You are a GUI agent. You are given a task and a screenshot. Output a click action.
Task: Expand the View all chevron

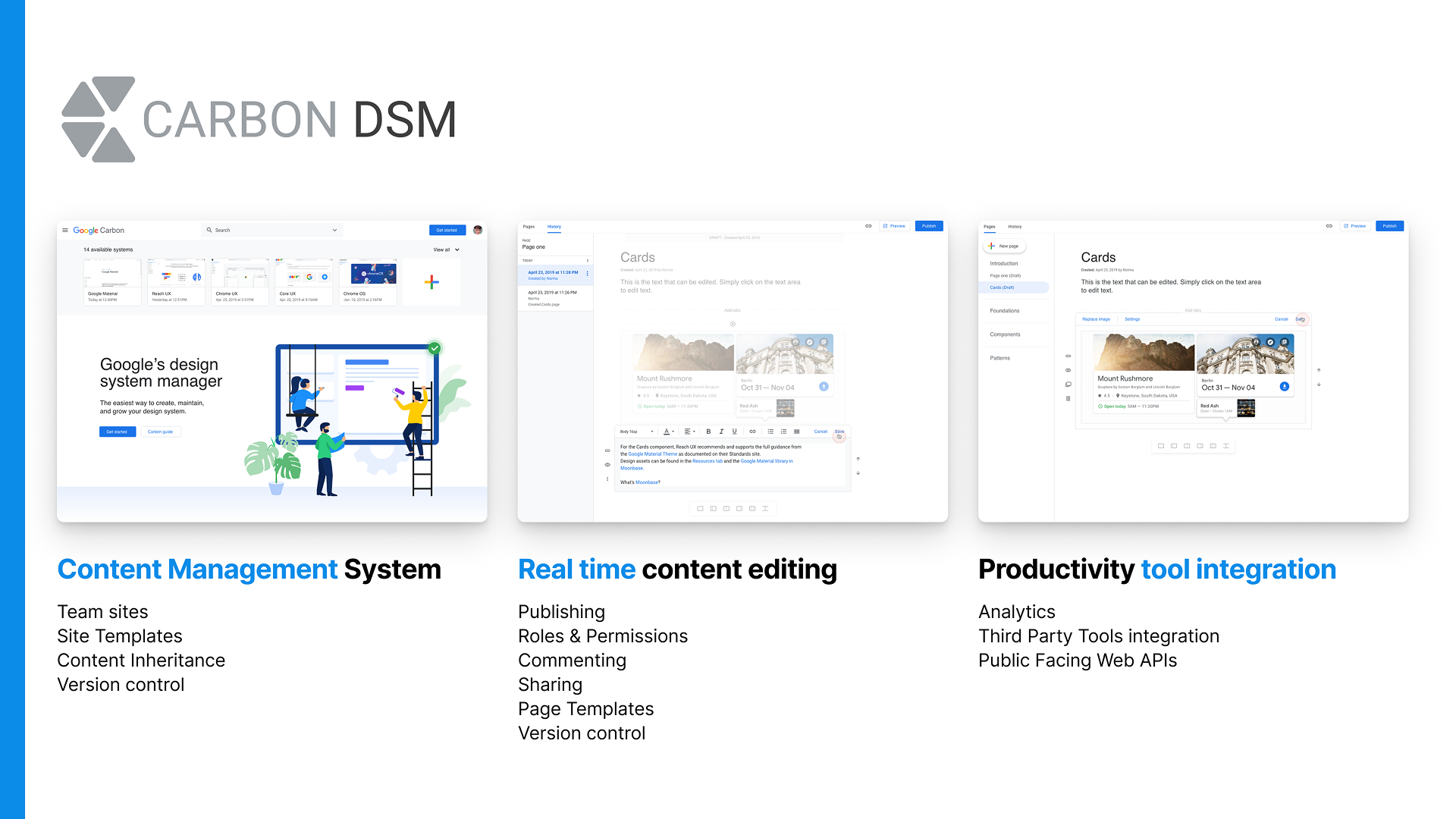point(457,249)
